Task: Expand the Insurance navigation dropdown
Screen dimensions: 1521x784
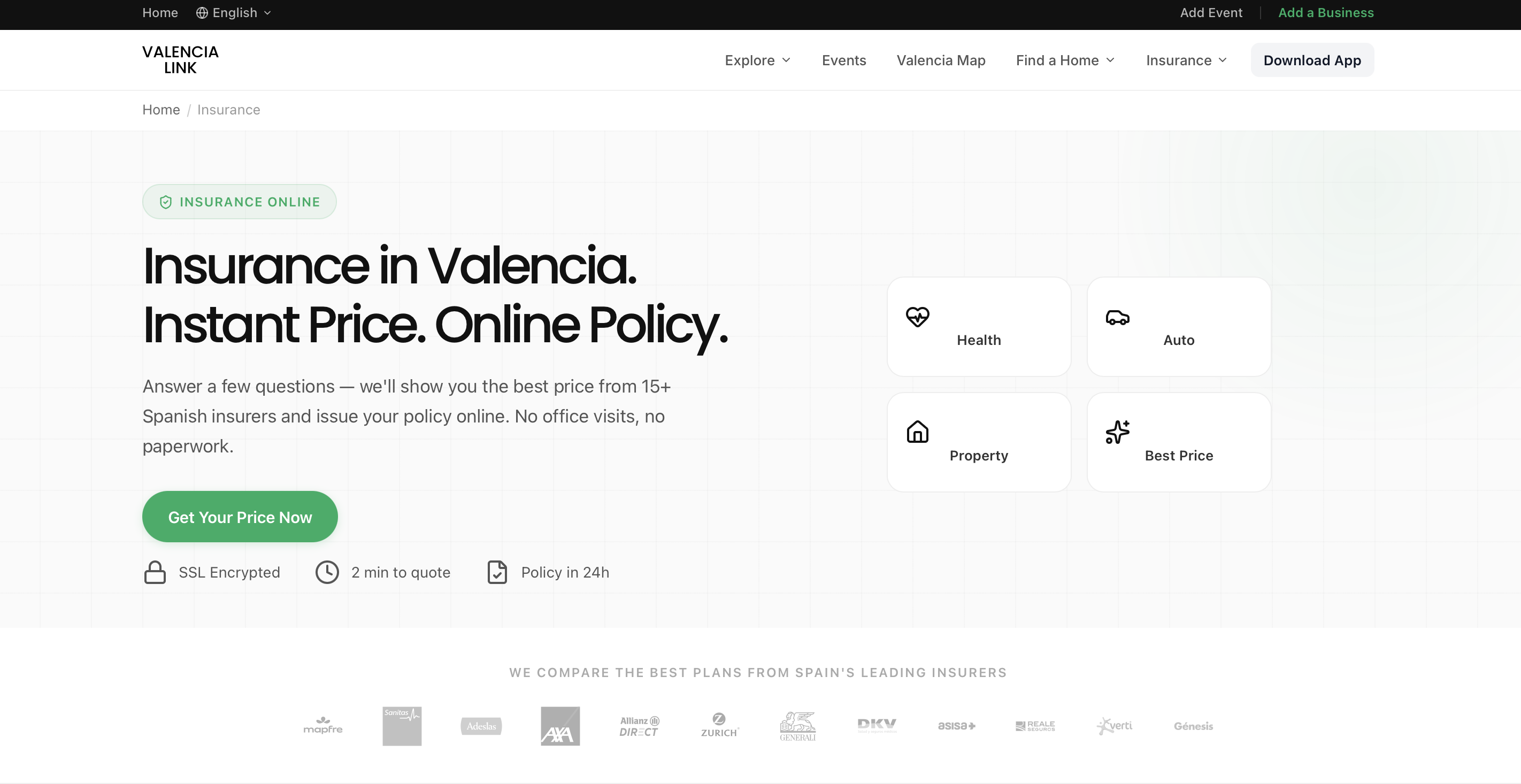Action: (1186, 60)
